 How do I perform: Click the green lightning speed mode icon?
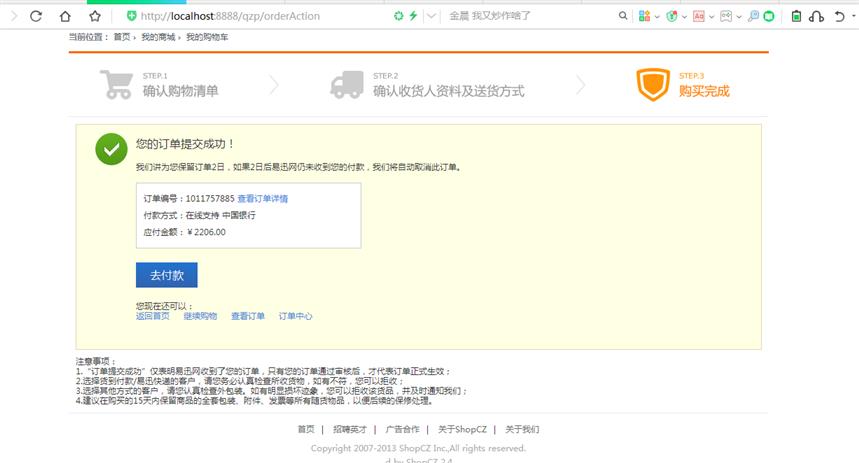pyautogui.click(x=413, y=16)
